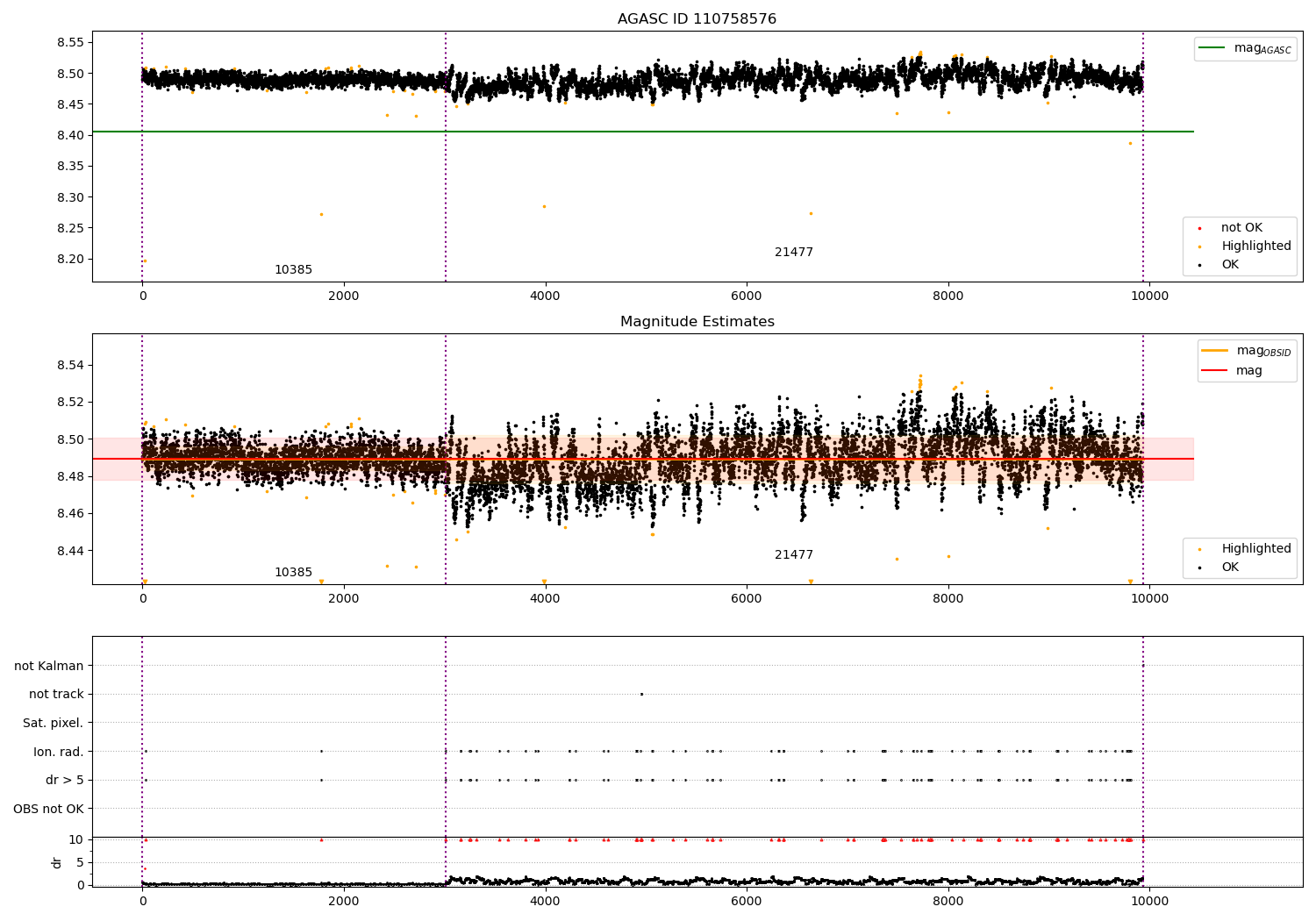
Task: Click the "dr" axis label in the bottom plot
Action: pyautogui.click(x=57, y=863)
